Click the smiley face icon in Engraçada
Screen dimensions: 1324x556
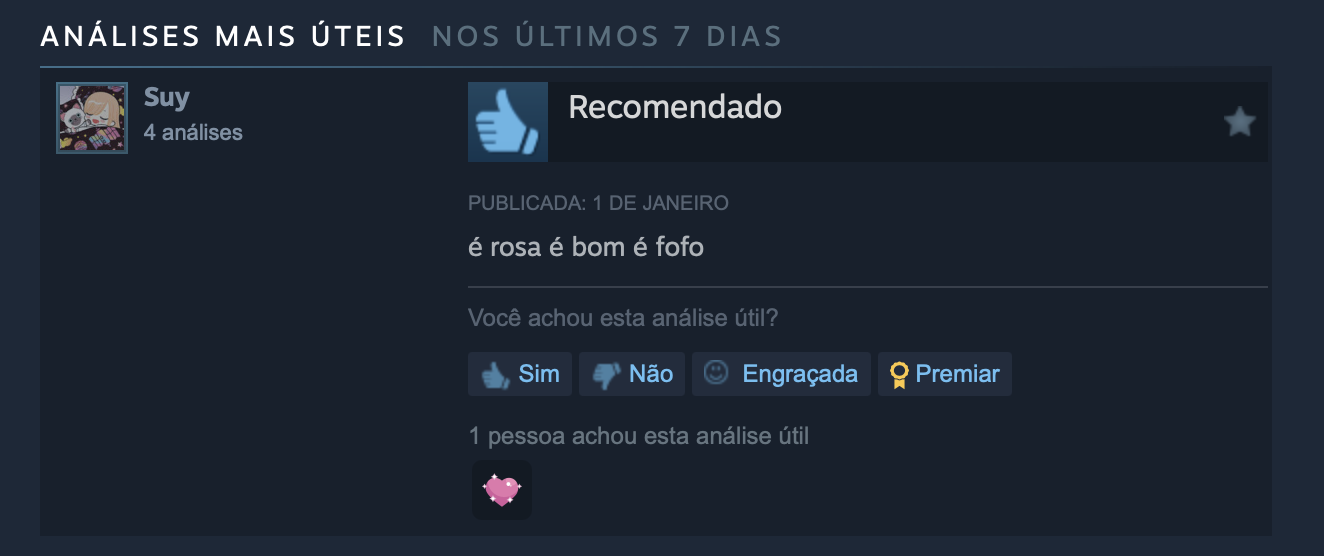[716, 373]
